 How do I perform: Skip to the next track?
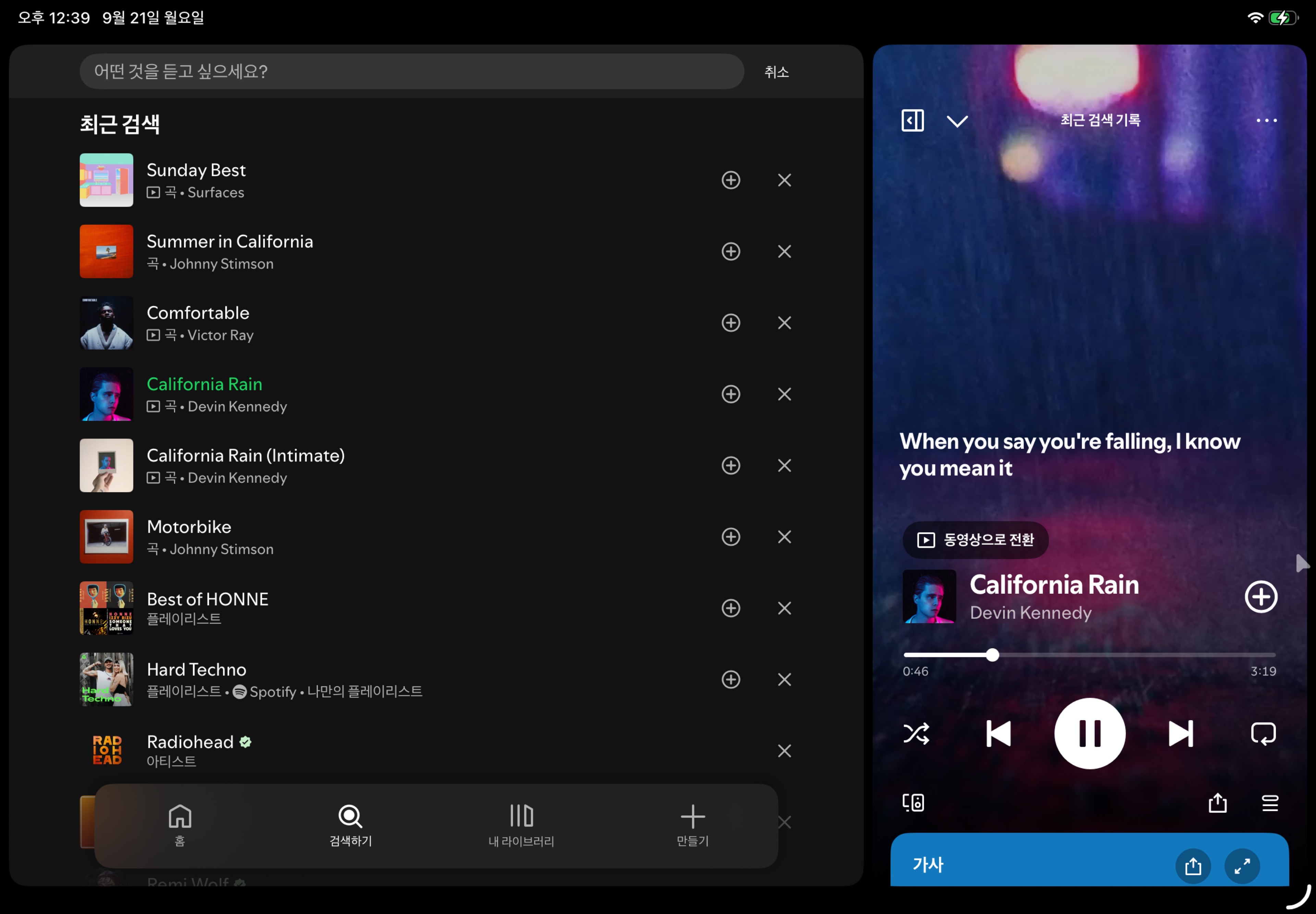(x=1180, y=733)
